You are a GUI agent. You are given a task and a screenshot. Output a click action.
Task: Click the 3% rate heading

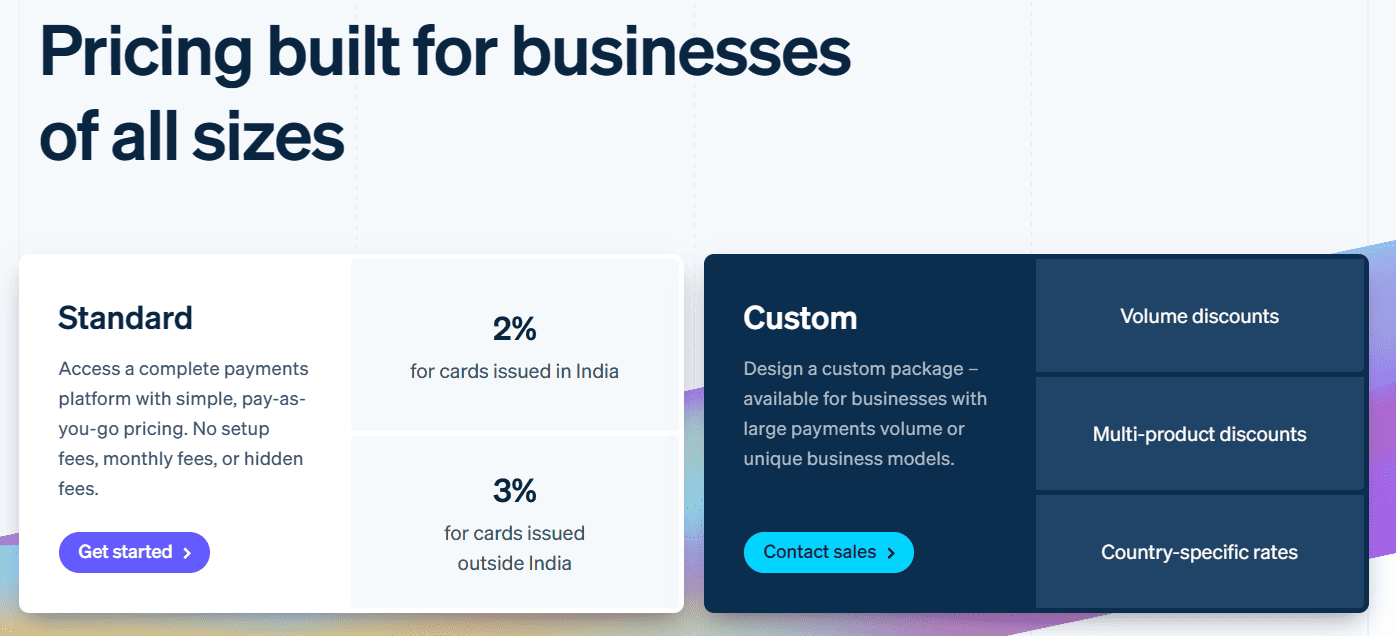pos(514,490)
